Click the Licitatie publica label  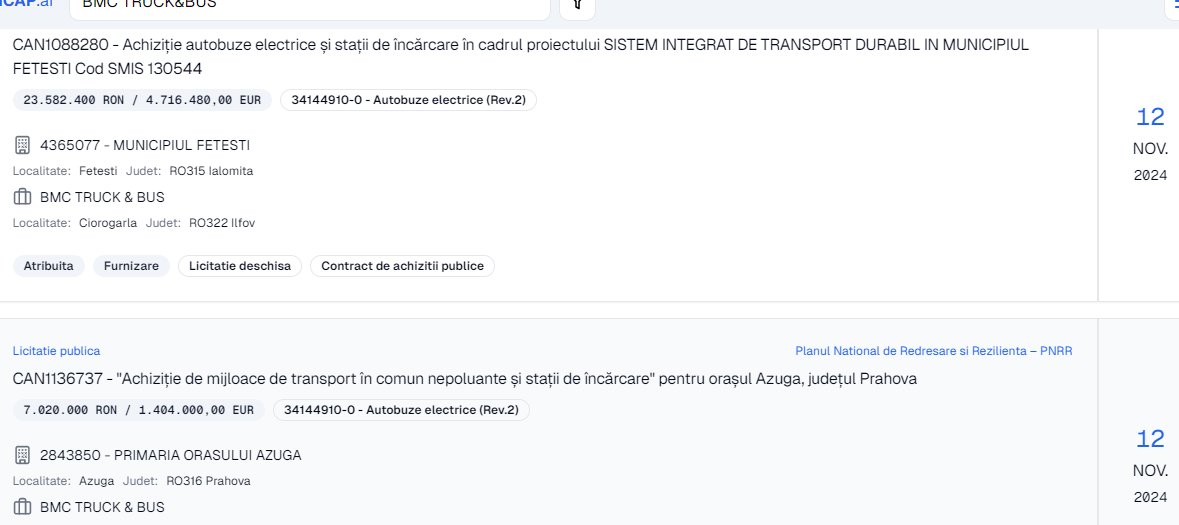(56, 351)
